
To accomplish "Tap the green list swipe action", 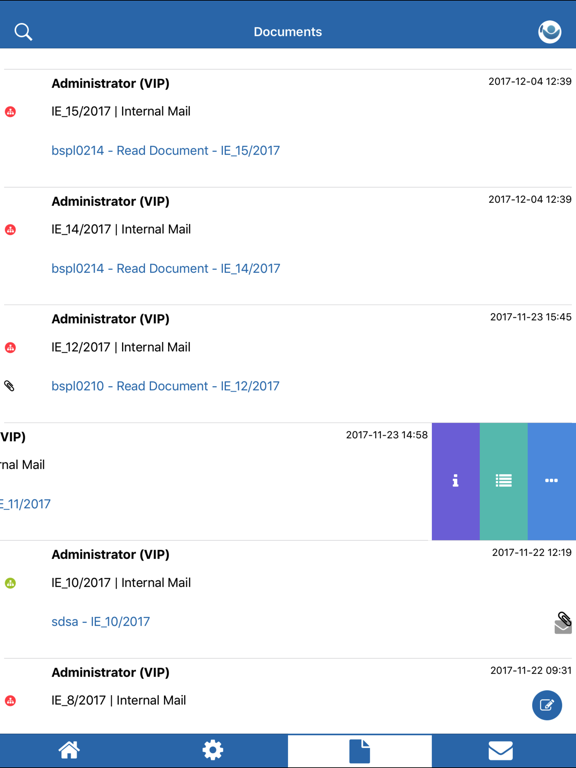I will coord(504,481).
